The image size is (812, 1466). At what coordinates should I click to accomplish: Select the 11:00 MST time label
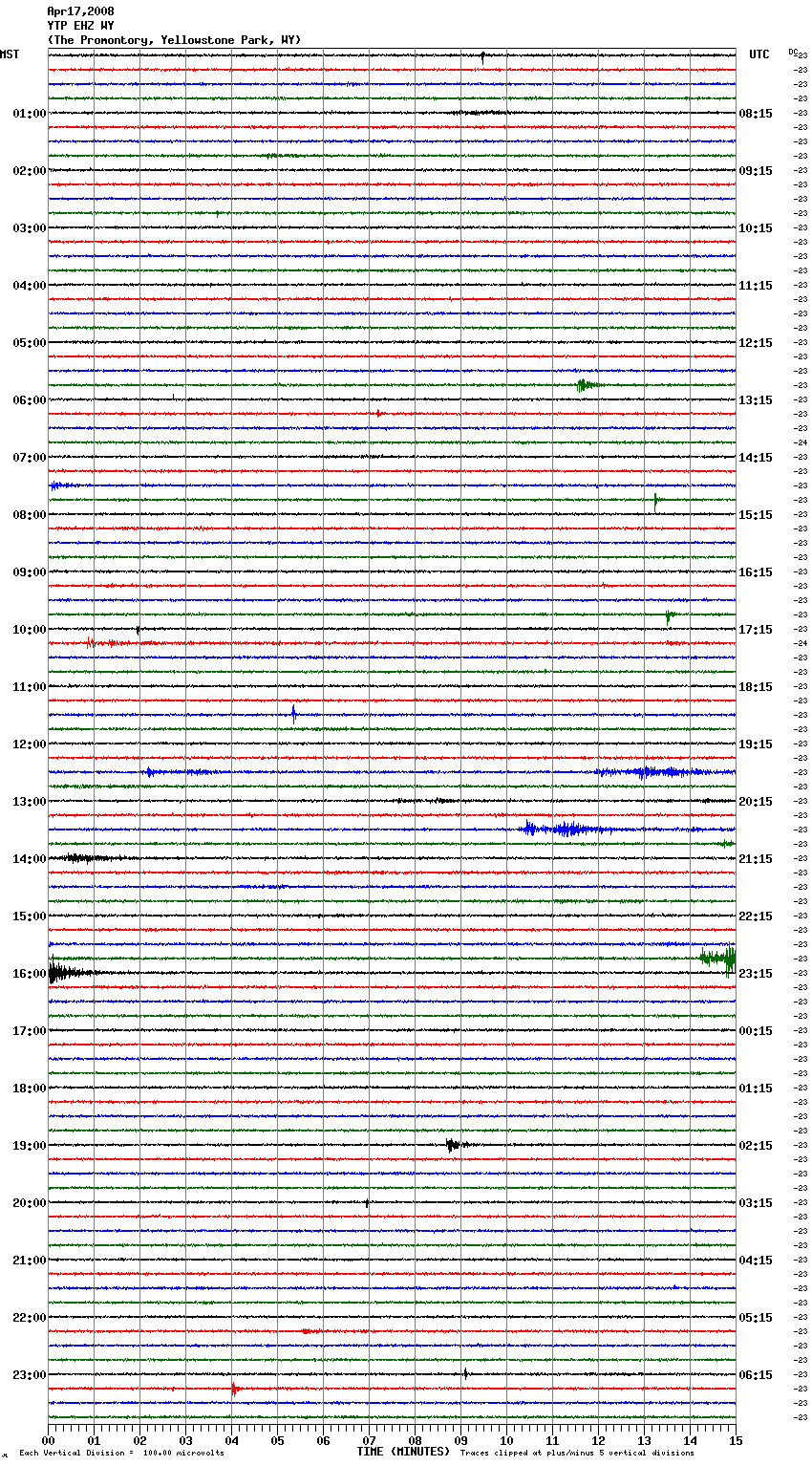(30, 687)
